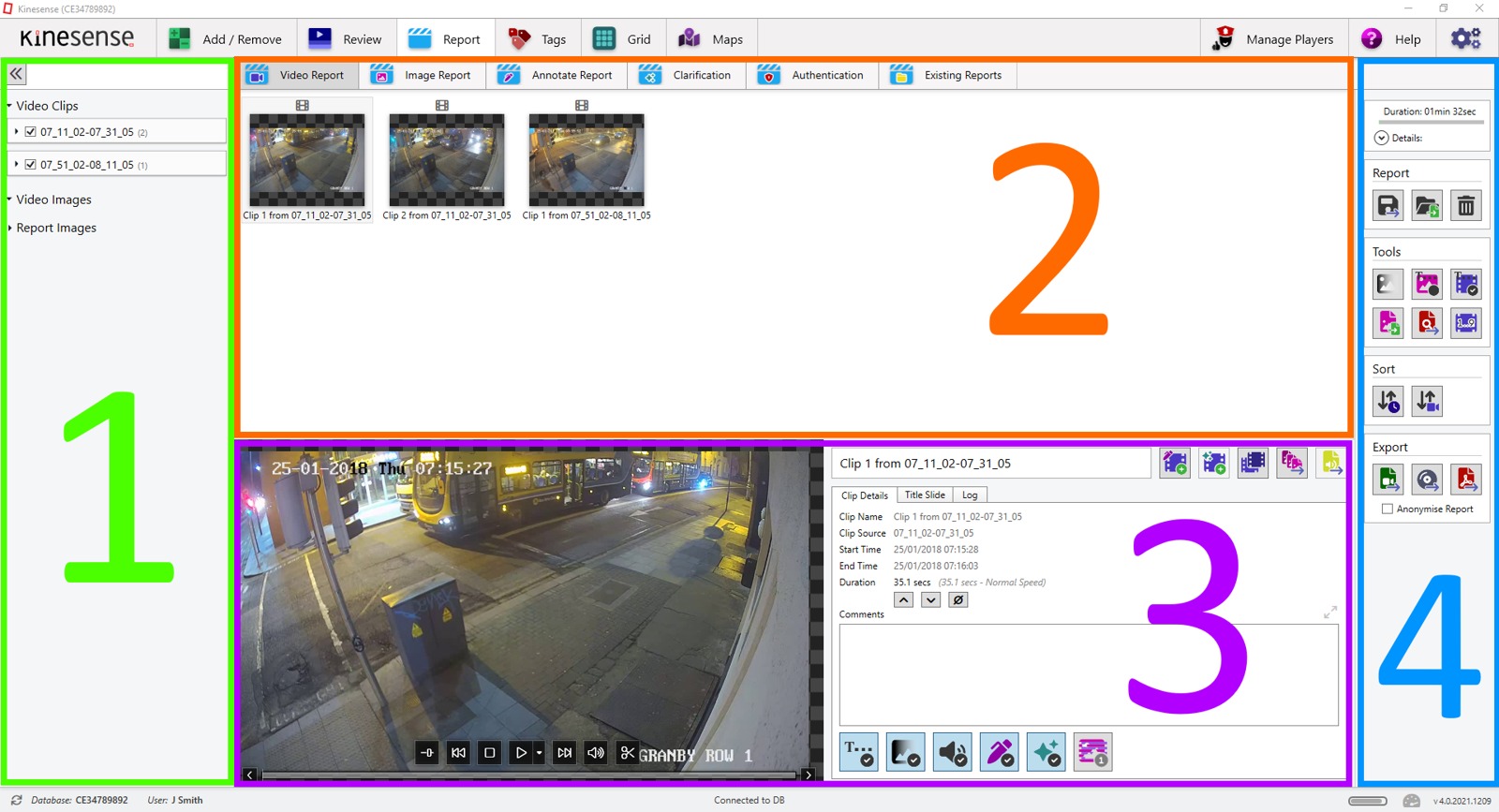1499x812 pixels.
Task: Sort clips by time using the clock sort icon
Action: pyautogui.click(x=1388, y=401)
